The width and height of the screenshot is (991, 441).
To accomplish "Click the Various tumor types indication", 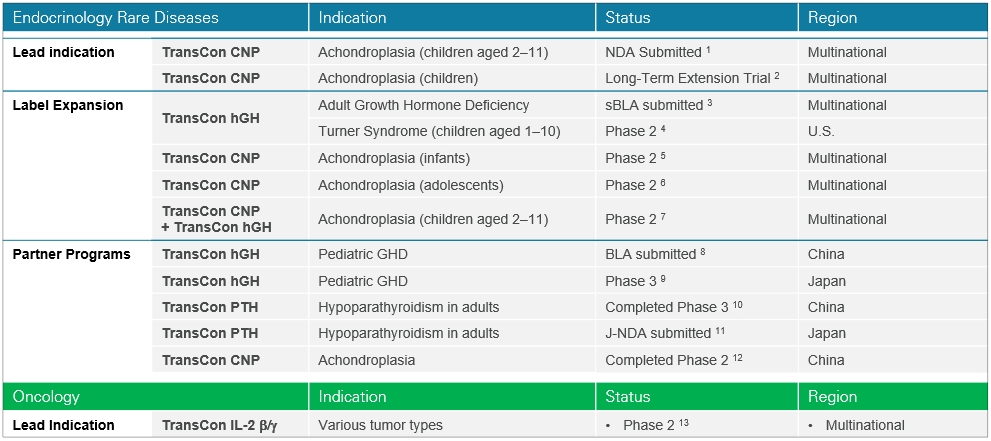I will click(380, 425).
